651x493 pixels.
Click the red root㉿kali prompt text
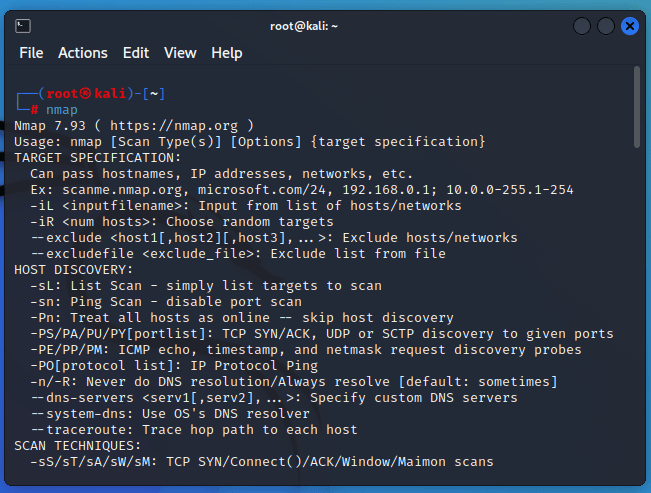click(x=86, y=93)
